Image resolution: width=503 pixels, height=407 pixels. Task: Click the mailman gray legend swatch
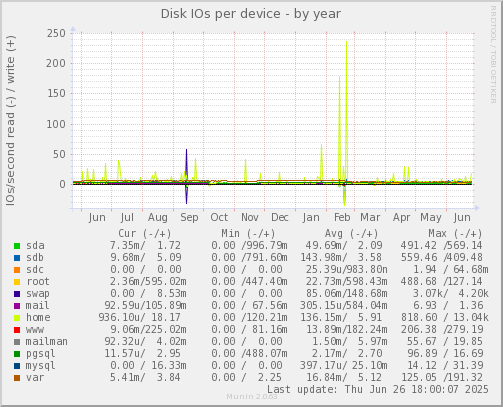[x=17, y=342]
